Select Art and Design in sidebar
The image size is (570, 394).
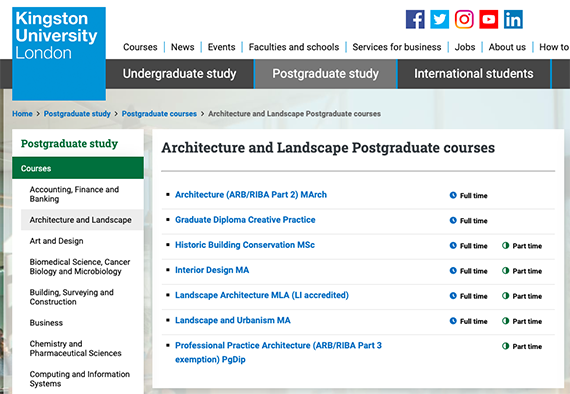(x=56, y=241)
